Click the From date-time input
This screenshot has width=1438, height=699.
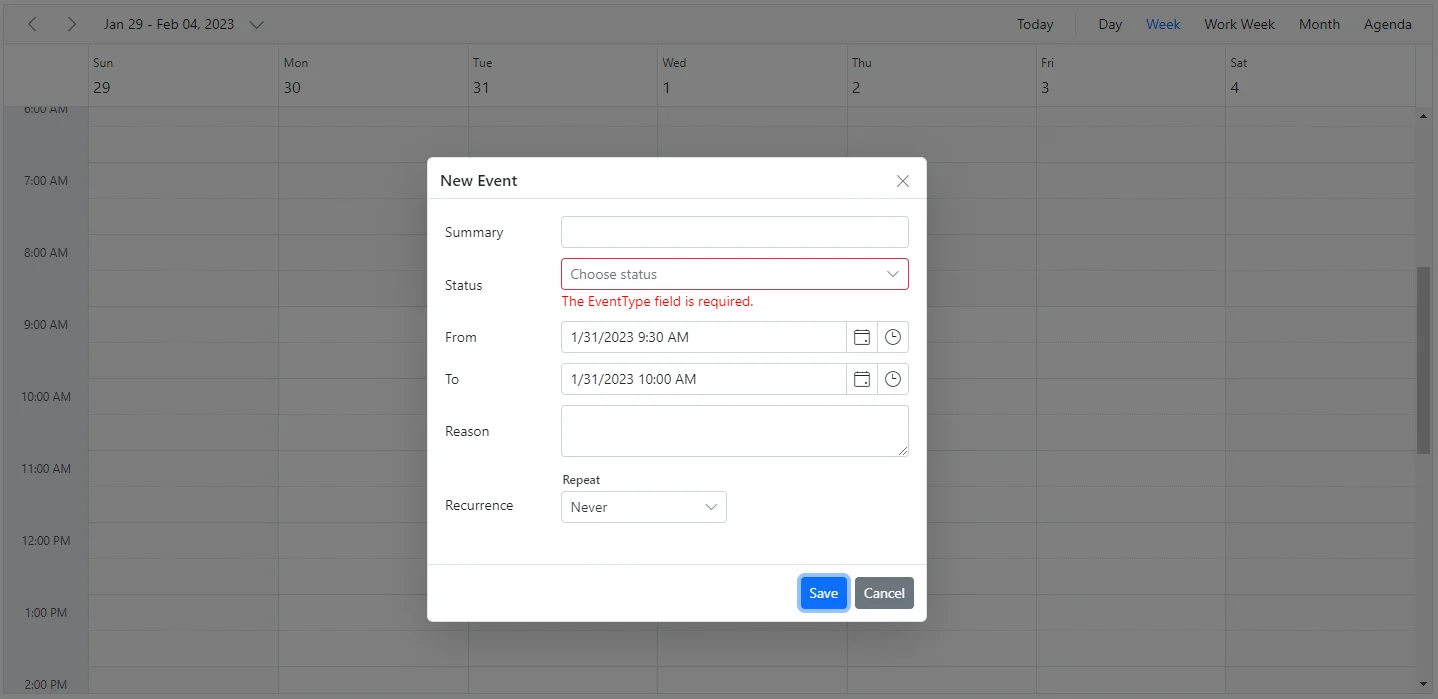[x=704, y=337]
